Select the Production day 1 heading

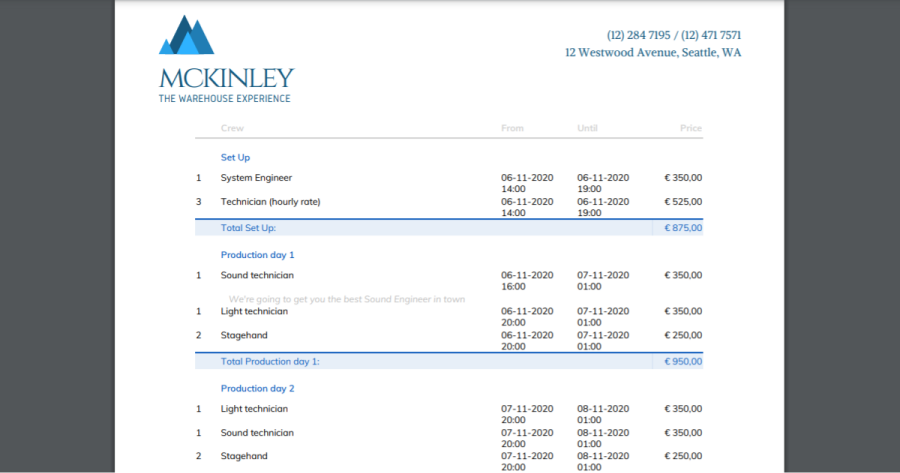[x=257, y=255]
